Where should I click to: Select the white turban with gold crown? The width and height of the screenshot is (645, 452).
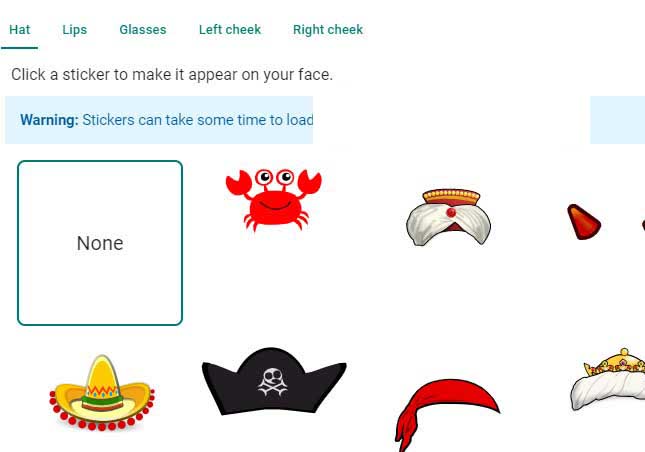608,380
